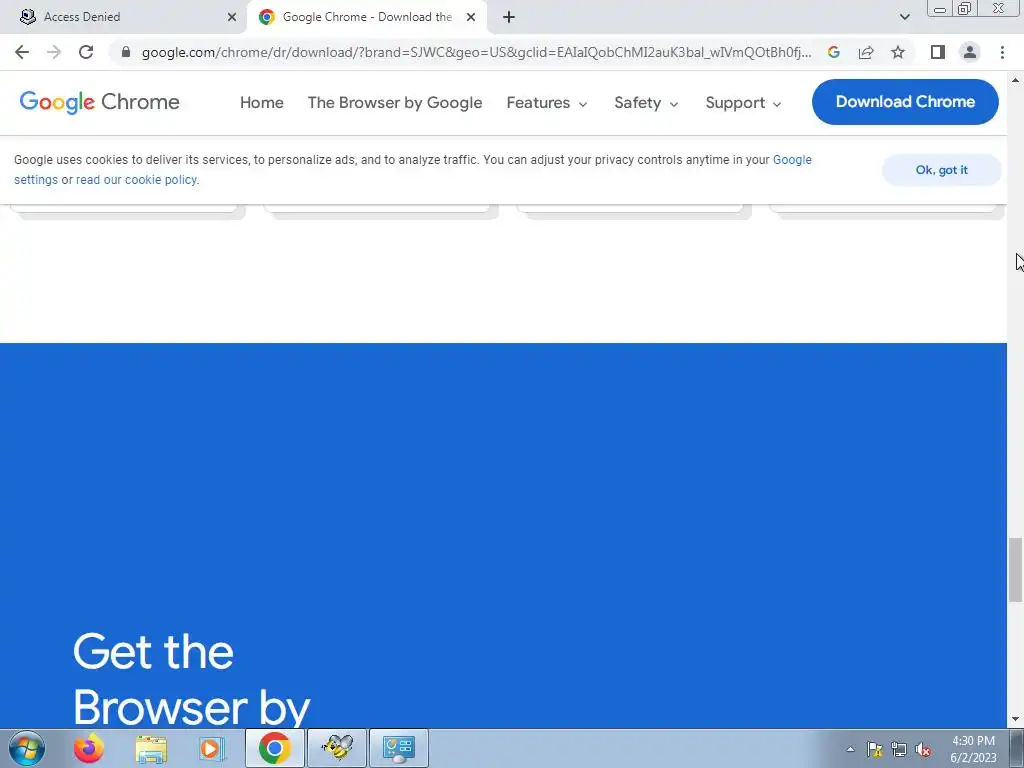Screen dimensions: 1024x768
Task: Open the control panel taskbar item
Action: tap(399, 748)
